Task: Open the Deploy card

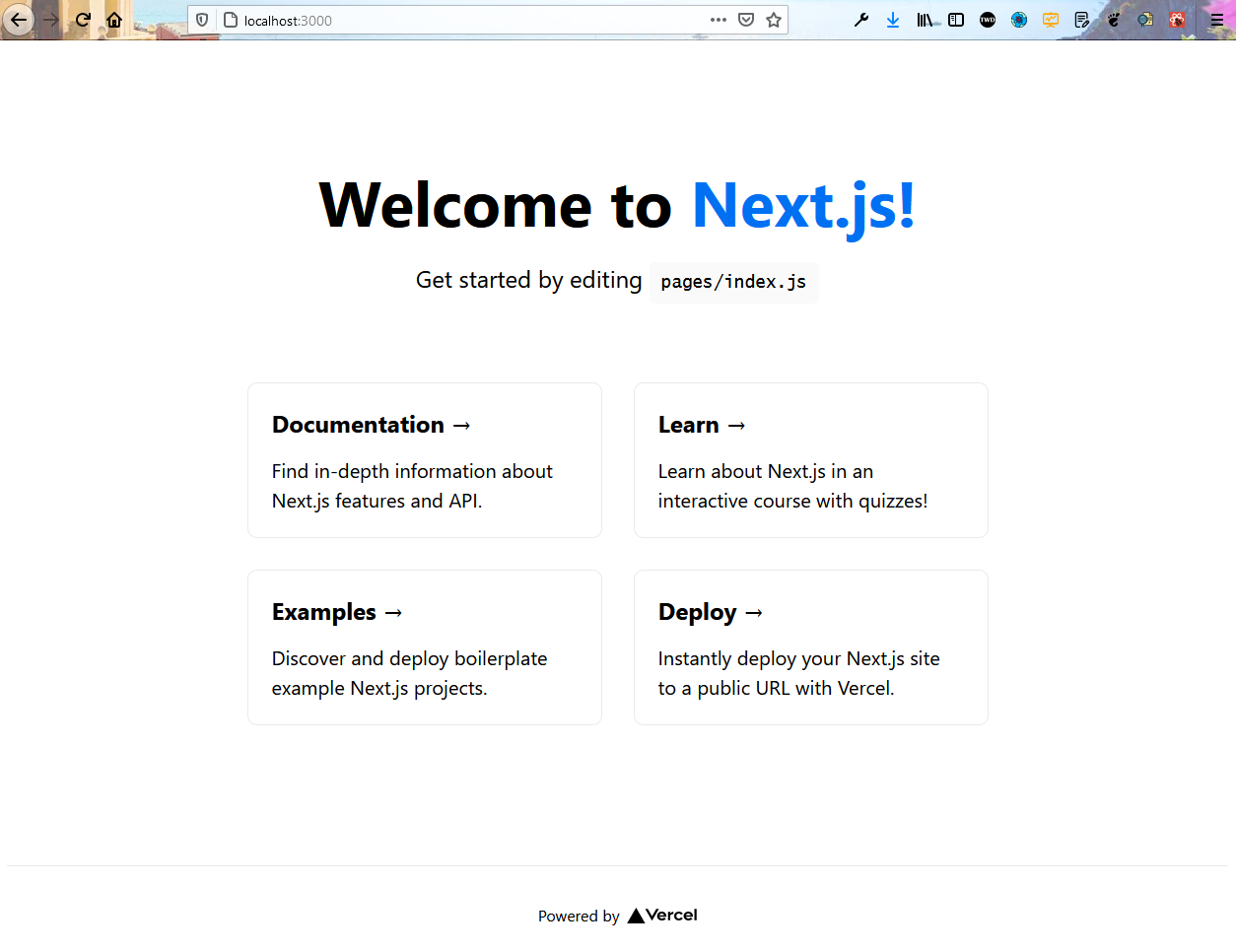Action: (811, 647)
